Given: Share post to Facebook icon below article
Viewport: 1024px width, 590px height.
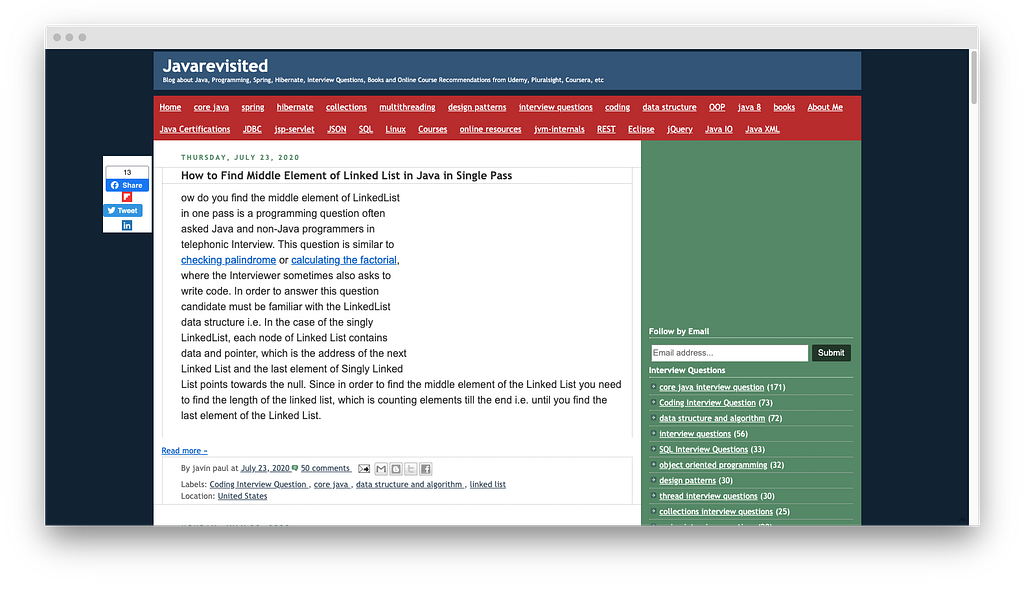Looking at the screenshot, I should click(x=426, y=469).
